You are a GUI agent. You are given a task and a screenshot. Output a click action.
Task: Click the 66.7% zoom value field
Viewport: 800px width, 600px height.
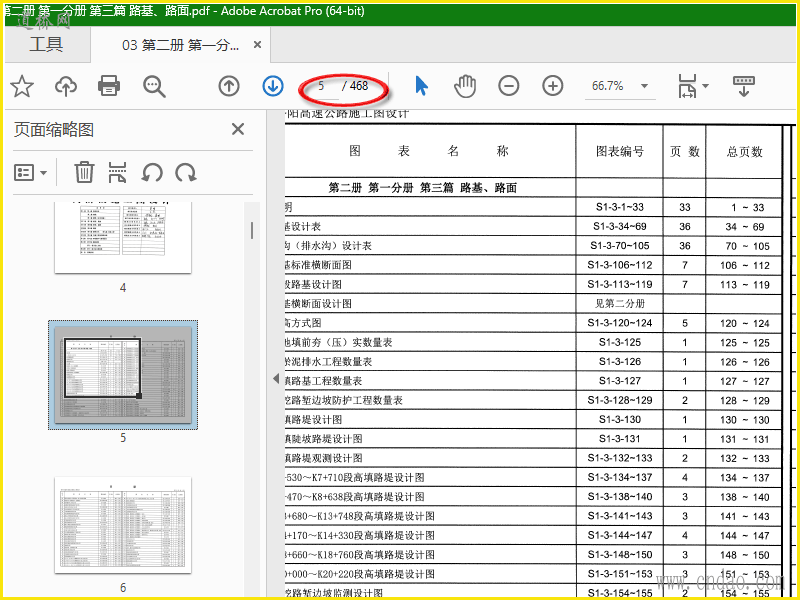(x=608, y=86)
